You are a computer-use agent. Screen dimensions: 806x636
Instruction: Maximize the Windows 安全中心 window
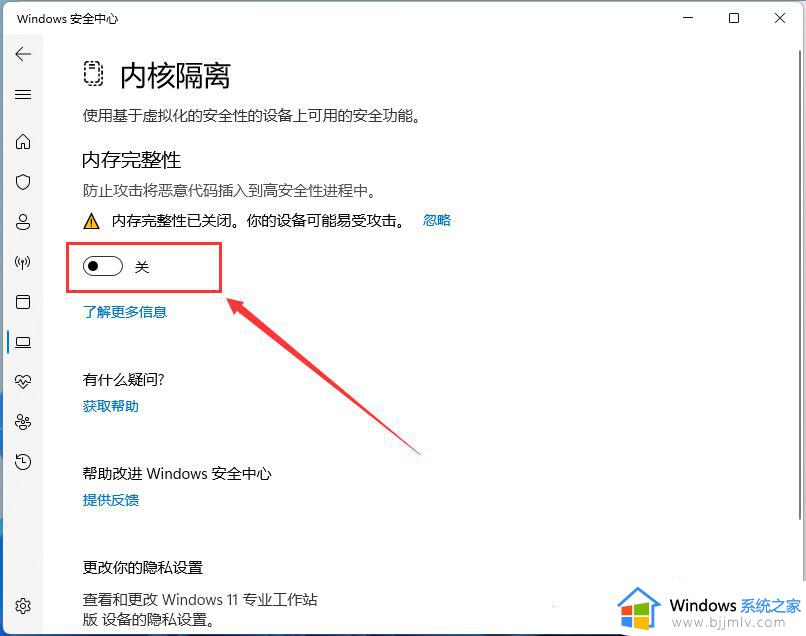pos(734,18)
